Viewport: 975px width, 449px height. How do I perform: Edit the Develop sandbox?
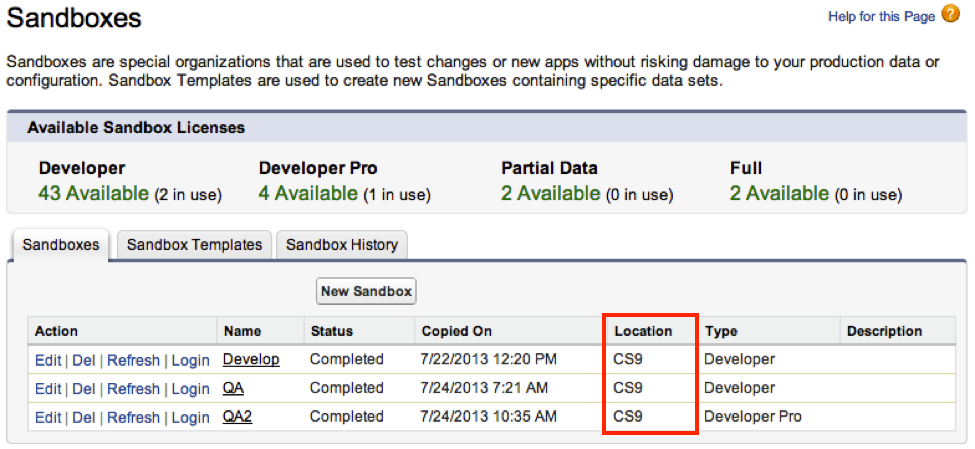tap(47, 360)
